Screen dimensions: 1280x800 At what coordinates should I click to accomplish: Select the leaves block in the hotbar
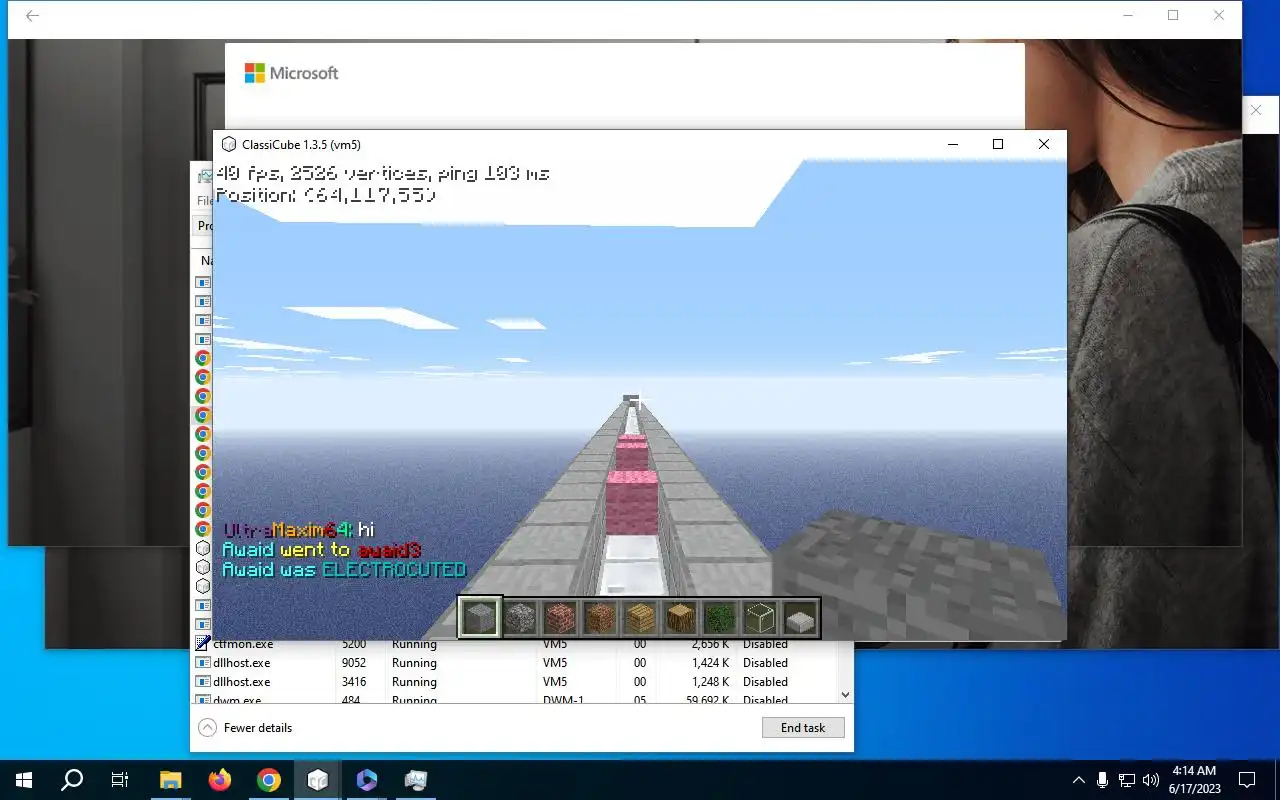click(x=720, y=619)
